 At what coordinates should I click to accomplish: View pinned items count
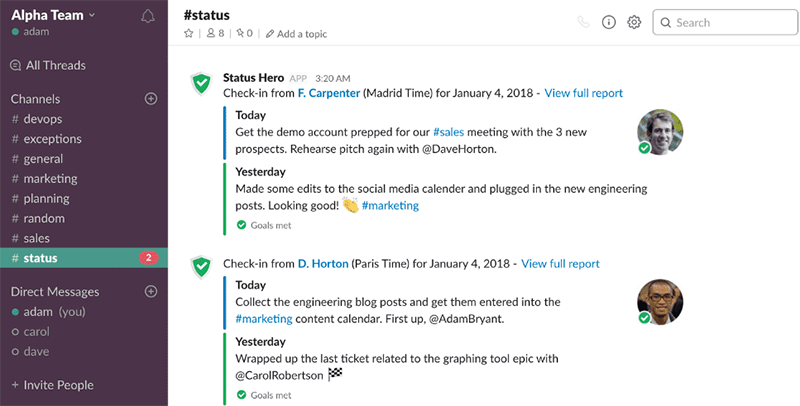tap(244, 34)
